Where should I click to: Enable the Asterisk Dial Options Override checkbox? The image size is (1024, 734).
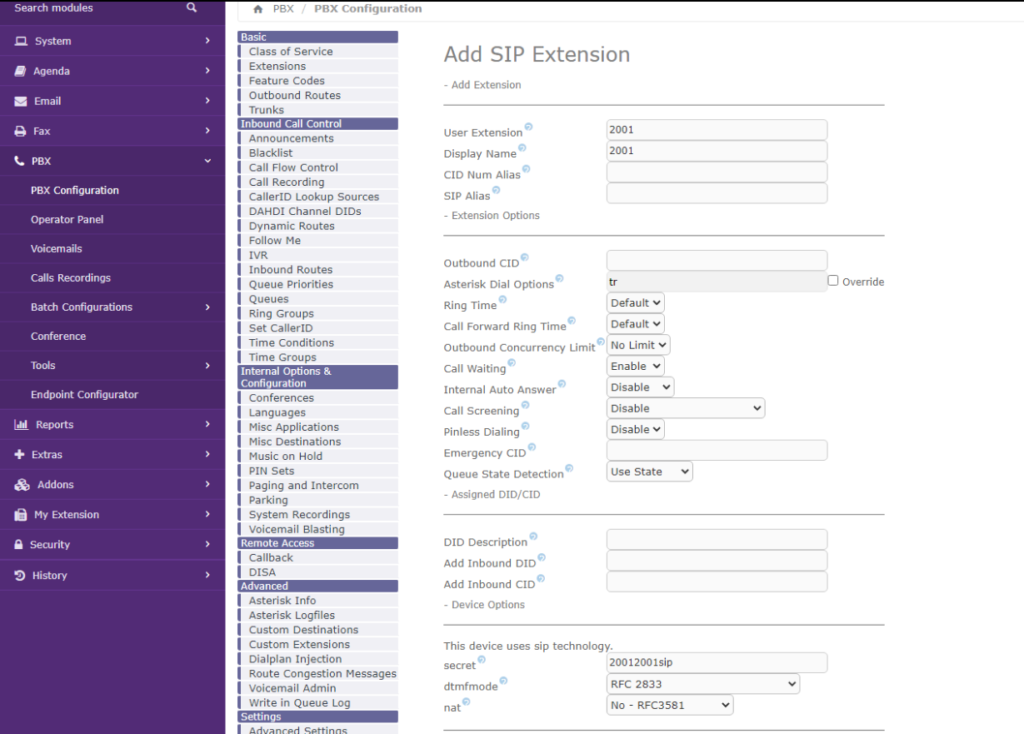[833, 281]
